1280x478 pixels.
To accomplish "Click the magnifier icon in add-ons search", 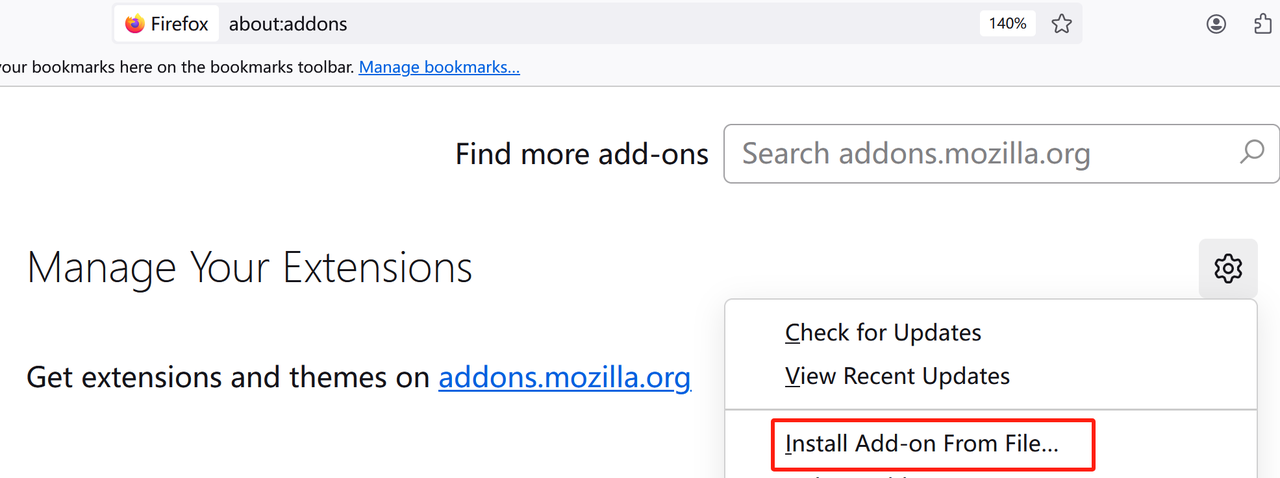I will (1251, 153).
